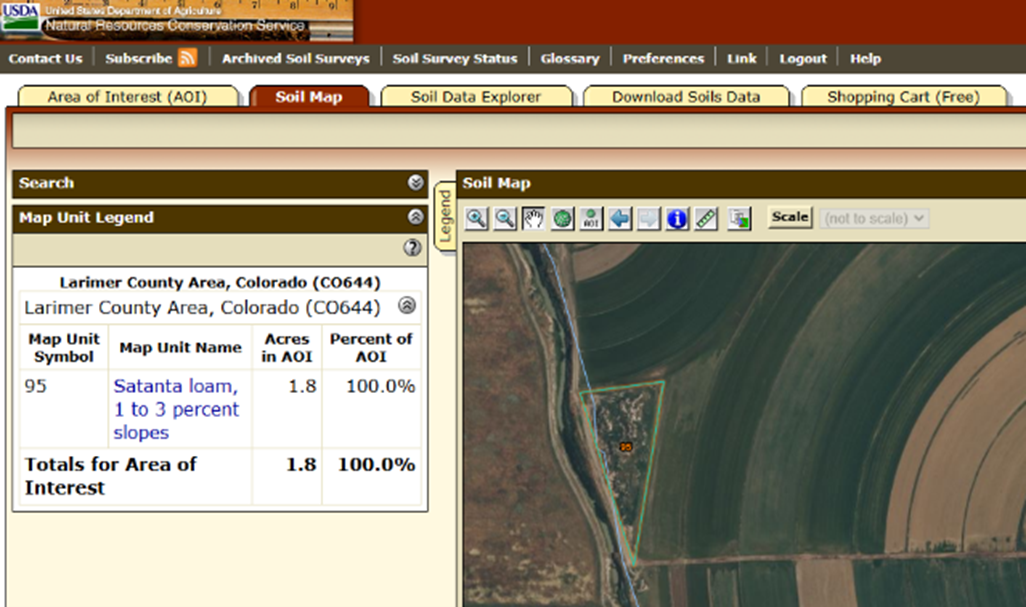The width and height of the screenshot is (1026, 607).
Task: Open Soil Data Explorer tab
Action: [x=476, y=97]
